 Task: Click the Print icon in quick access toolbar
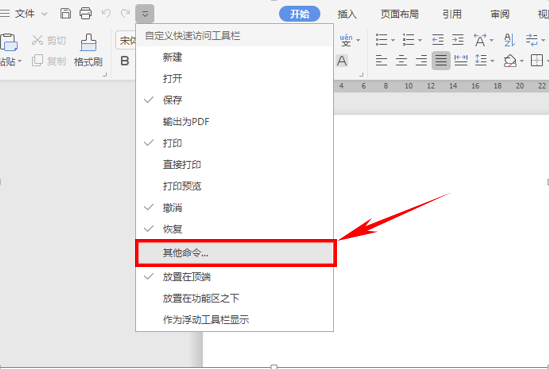pyautogui.click(x=85, y=14)
